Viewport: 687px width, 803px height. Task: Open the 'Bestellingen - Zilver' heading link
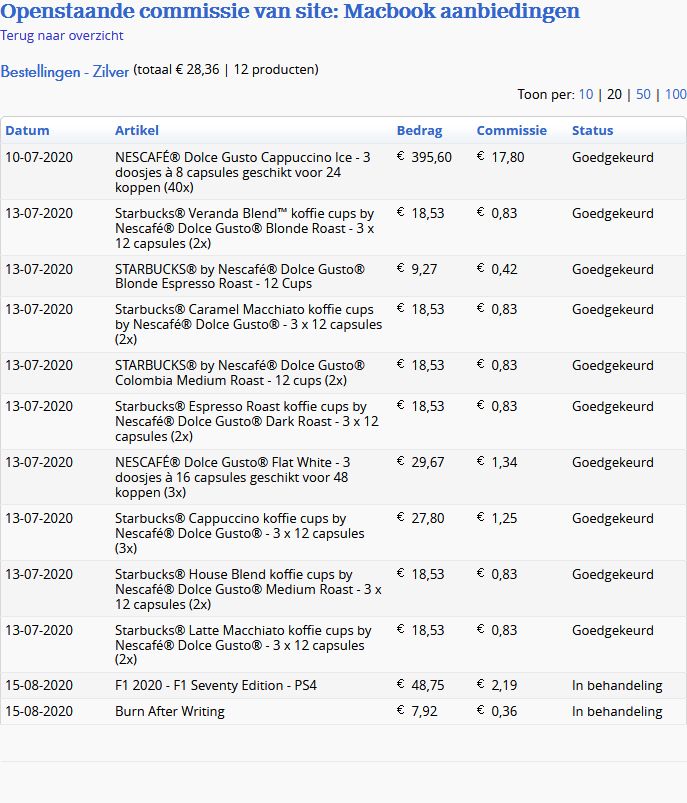coord(65,72)
